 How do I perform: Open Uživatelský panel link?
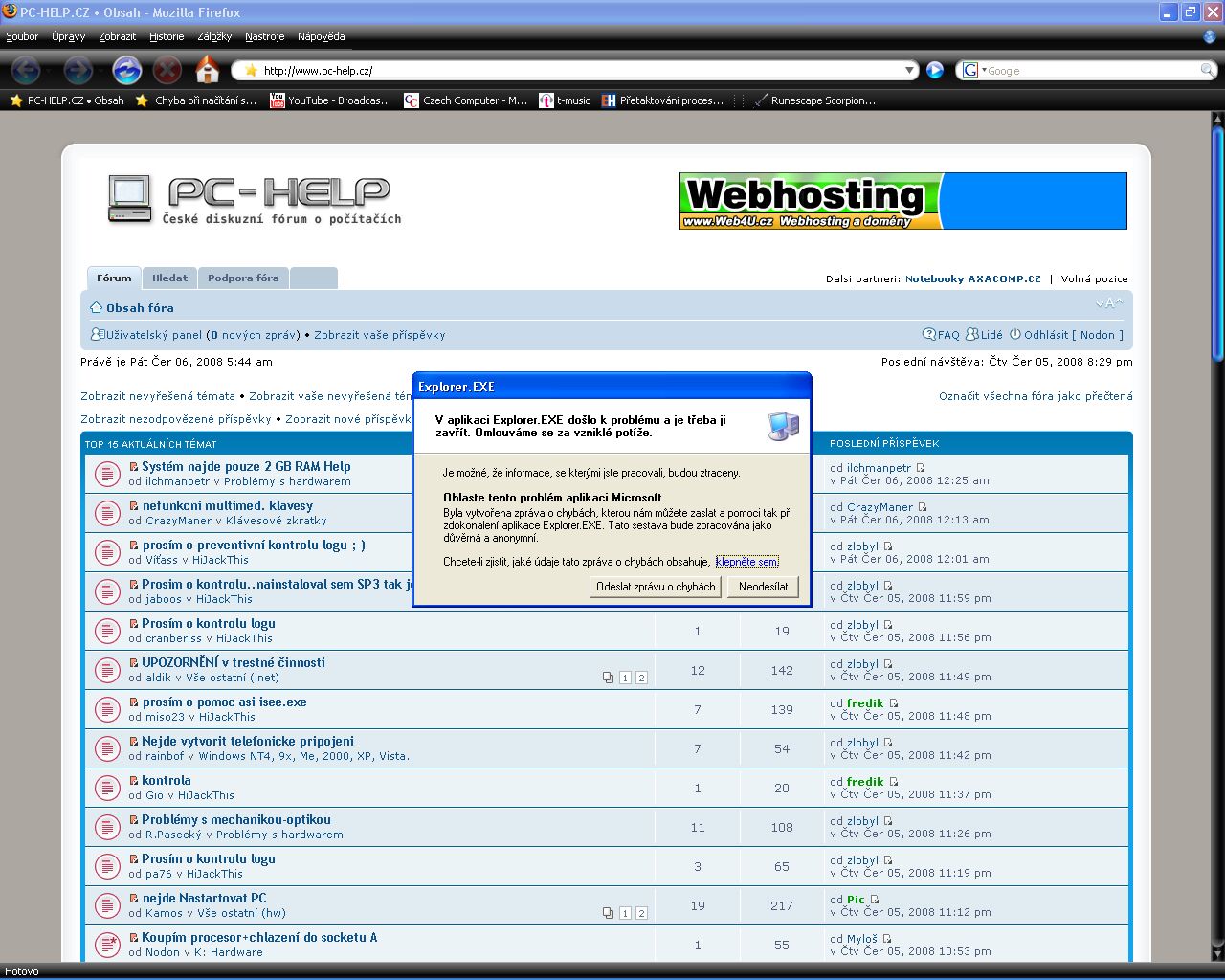(146, 335)
